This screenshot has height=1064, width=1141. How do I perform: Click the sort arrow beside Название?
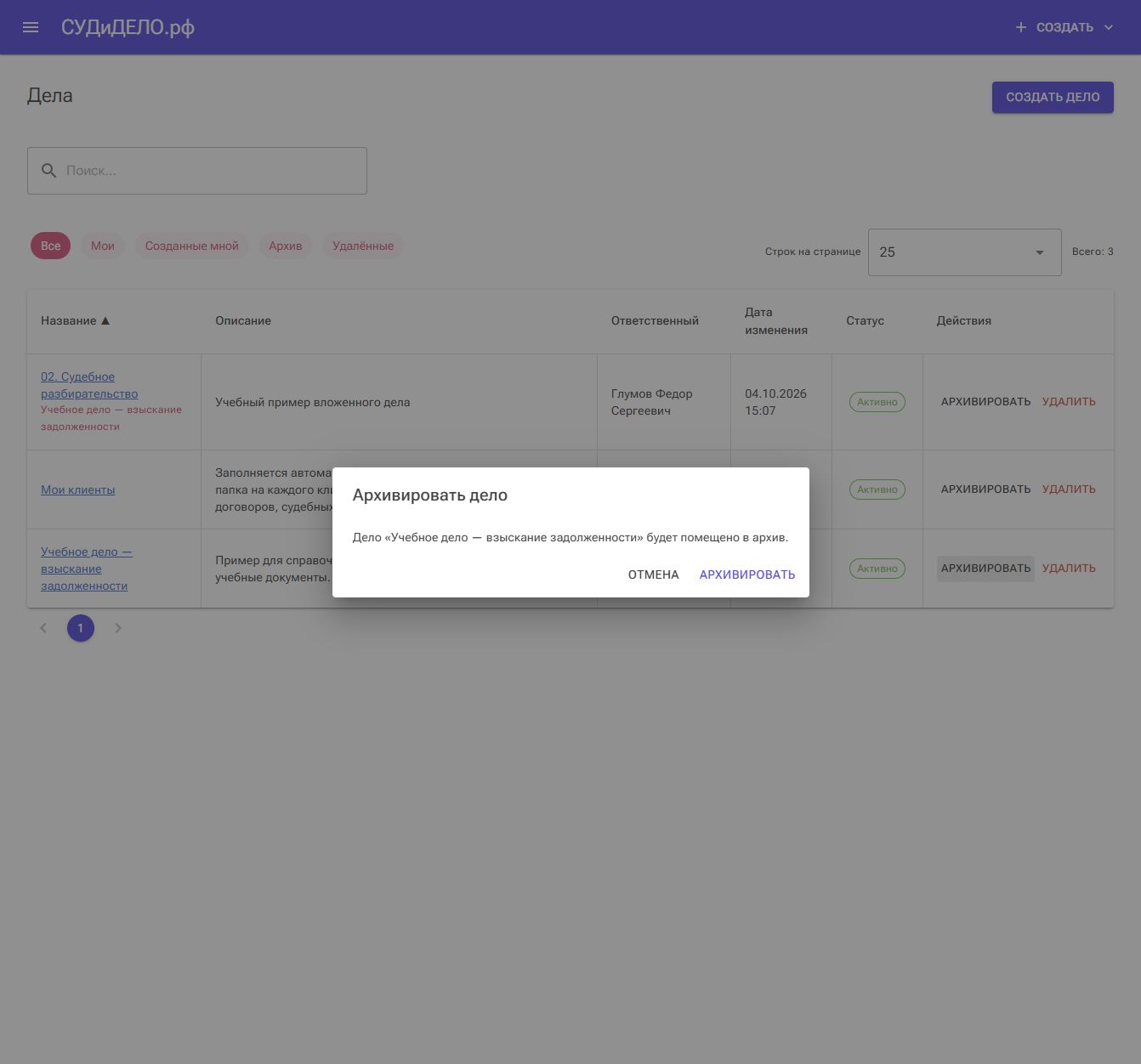tap(105, 321)
